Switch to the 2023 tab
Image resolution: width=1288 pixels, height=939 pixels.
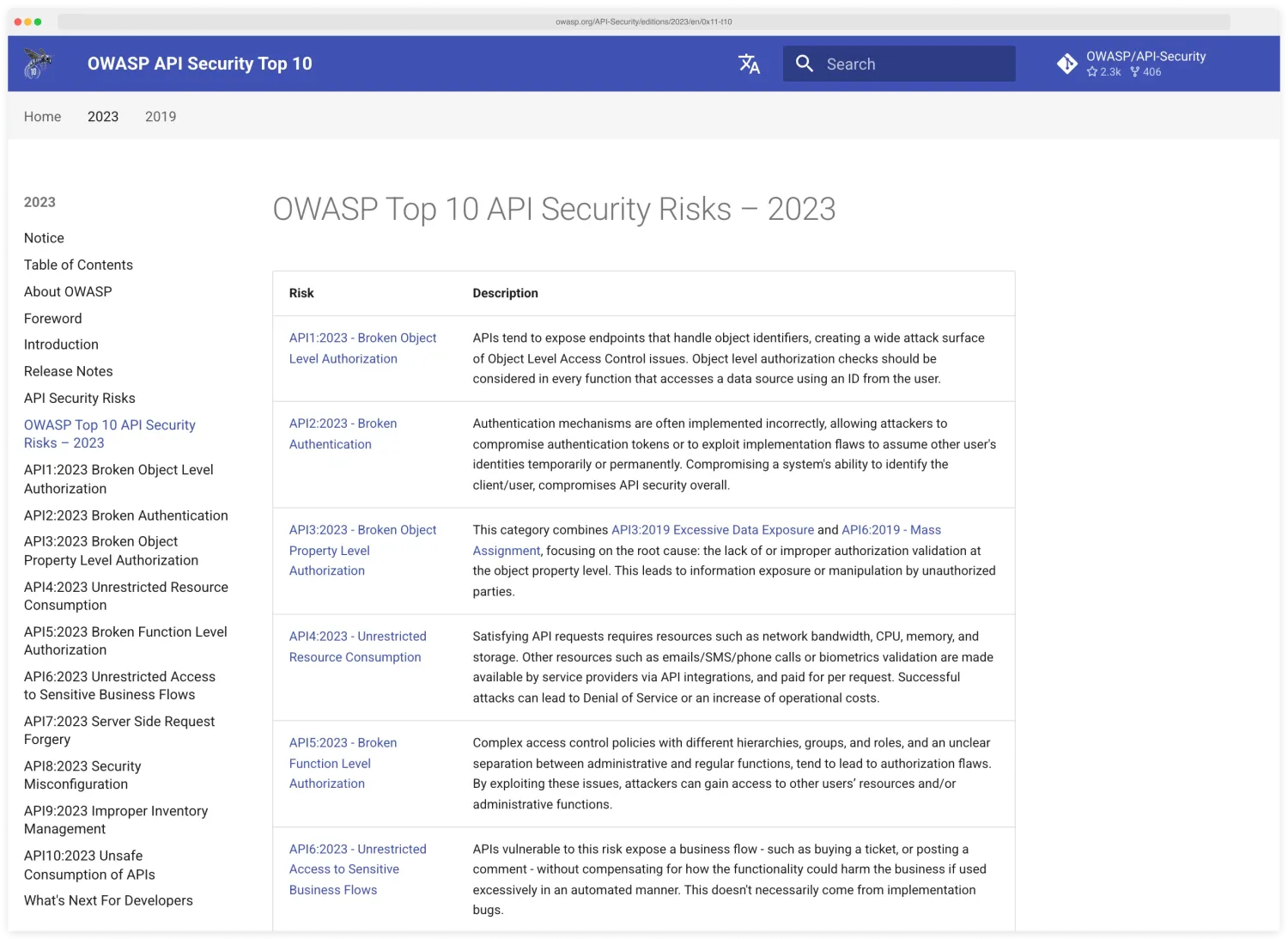click(x=103, y=117)
